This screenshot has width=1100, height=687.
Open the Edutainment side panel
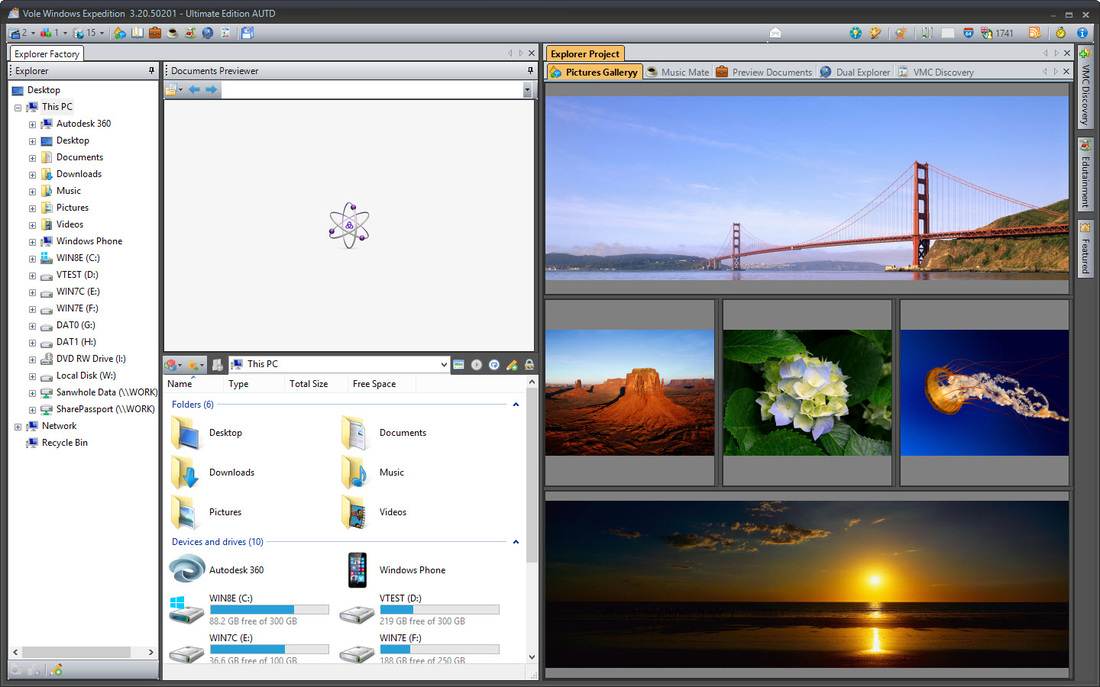(x=1085, y=174)
